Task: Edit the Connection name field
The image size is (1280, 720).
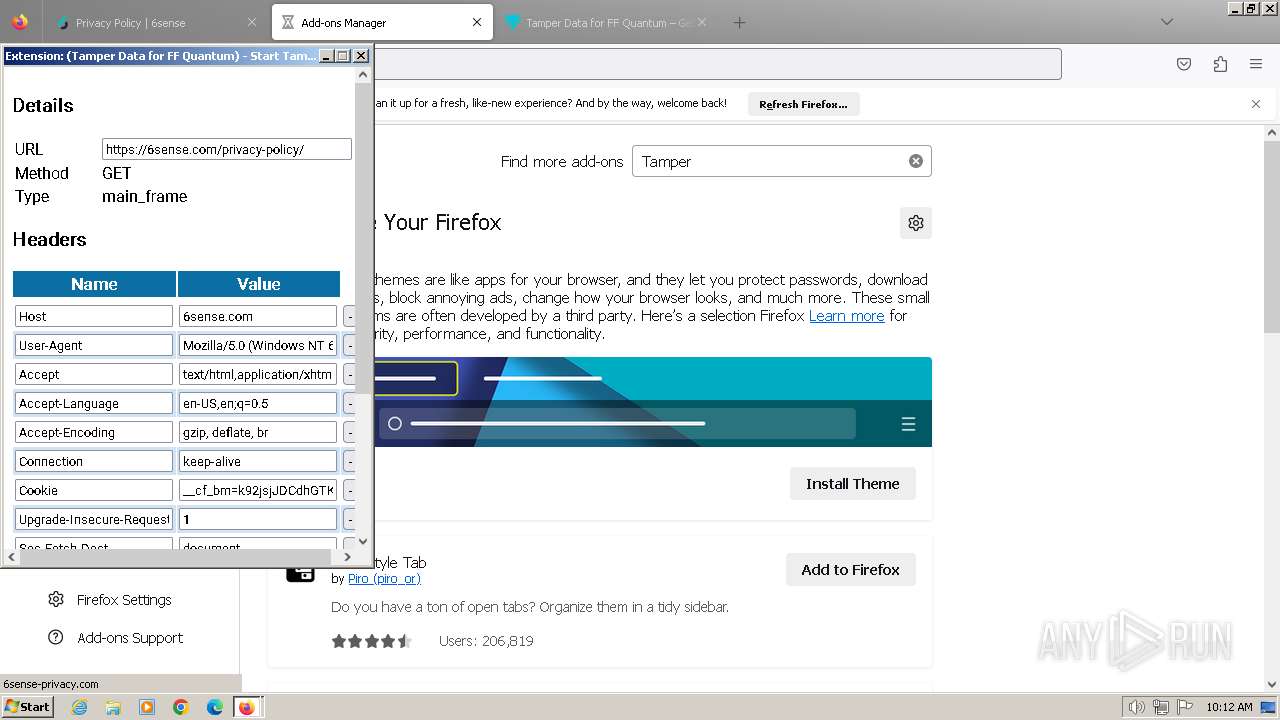Action: tap(94, 461)
